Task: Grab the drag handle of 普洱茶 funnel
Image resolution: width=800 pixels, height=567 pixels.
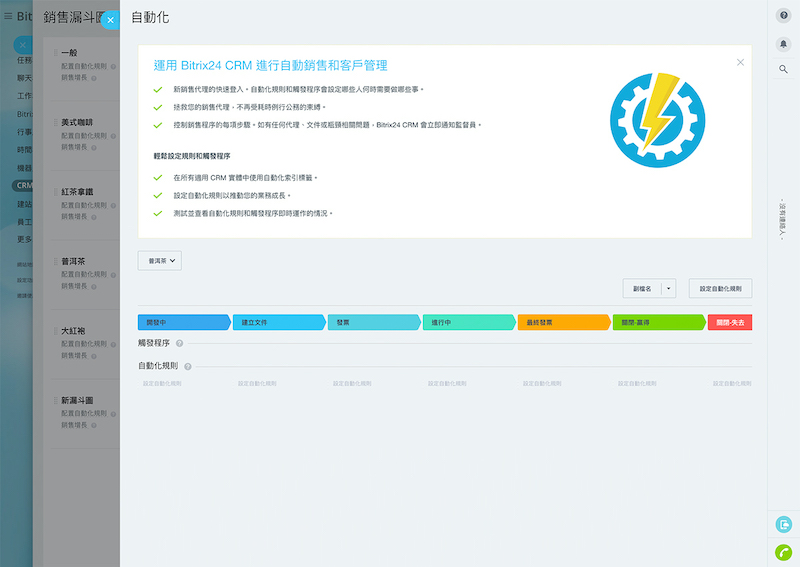Action: [x=56, y=261]
